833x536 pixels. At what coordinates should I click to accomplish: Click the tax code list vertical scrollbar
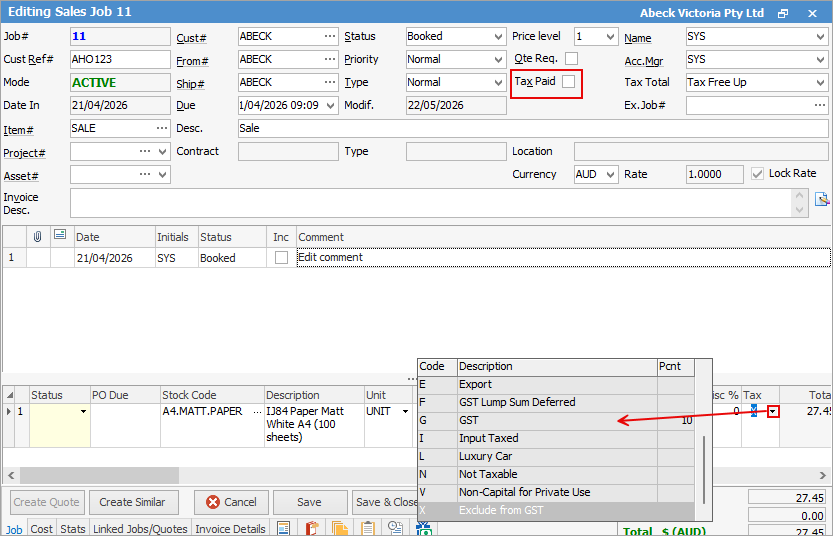pos(704,470)
